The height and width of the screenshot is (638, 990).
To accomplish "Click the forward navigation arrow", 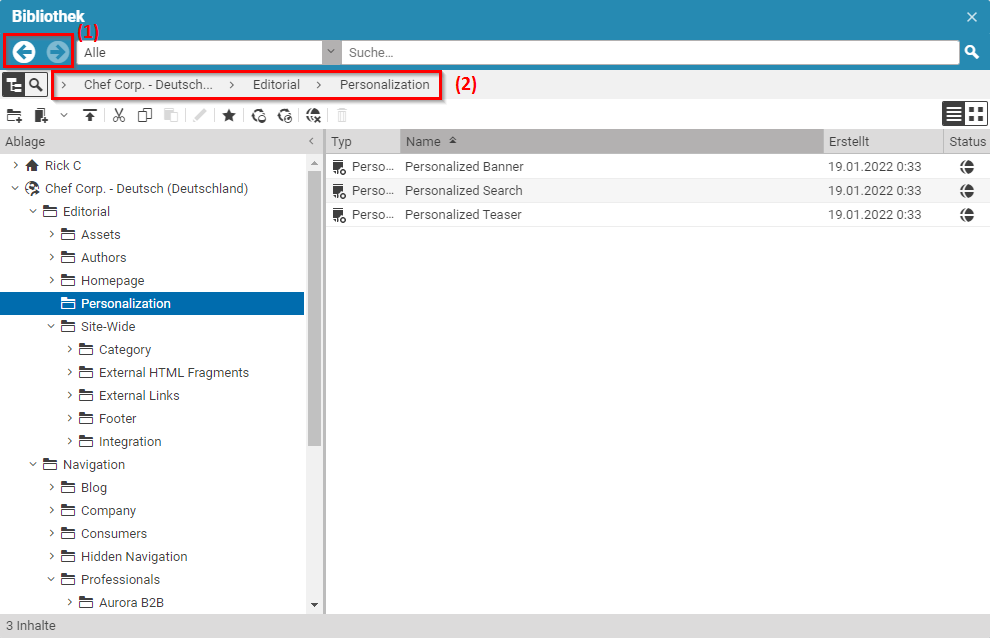I will (x=58, y=52).
